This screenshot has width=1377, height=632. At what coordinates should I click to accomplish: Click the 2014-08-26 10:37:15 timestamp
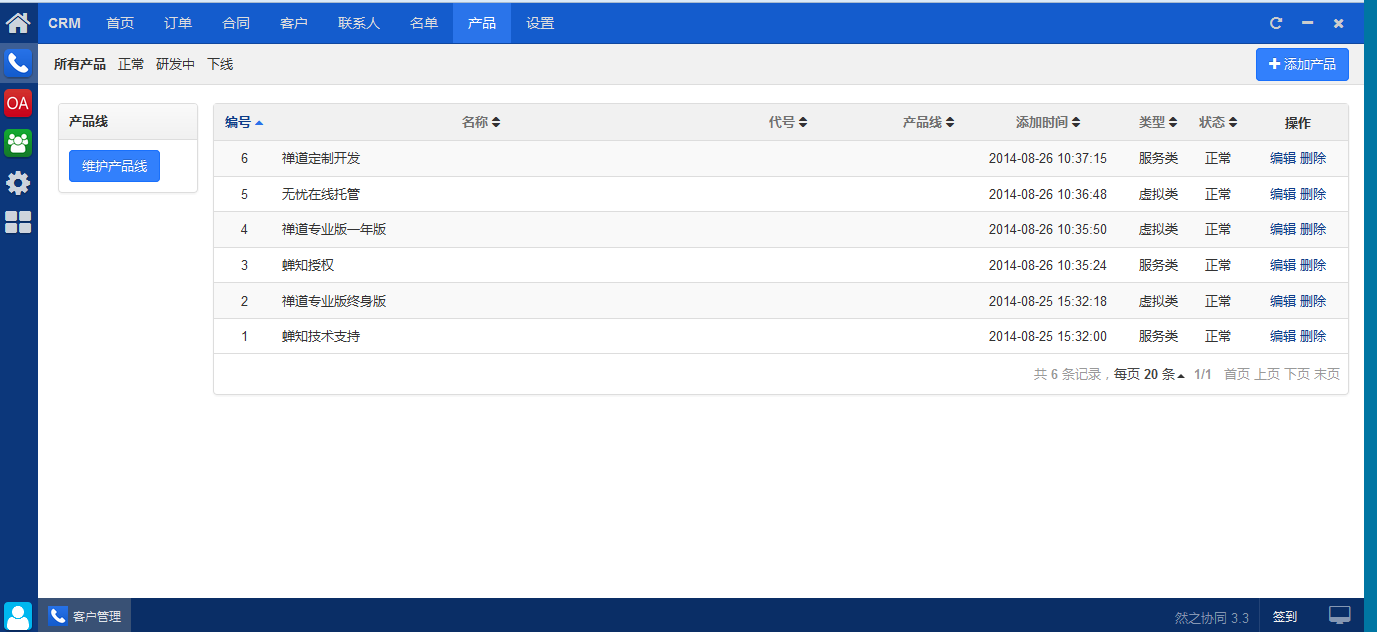[x=1048, y=158]
